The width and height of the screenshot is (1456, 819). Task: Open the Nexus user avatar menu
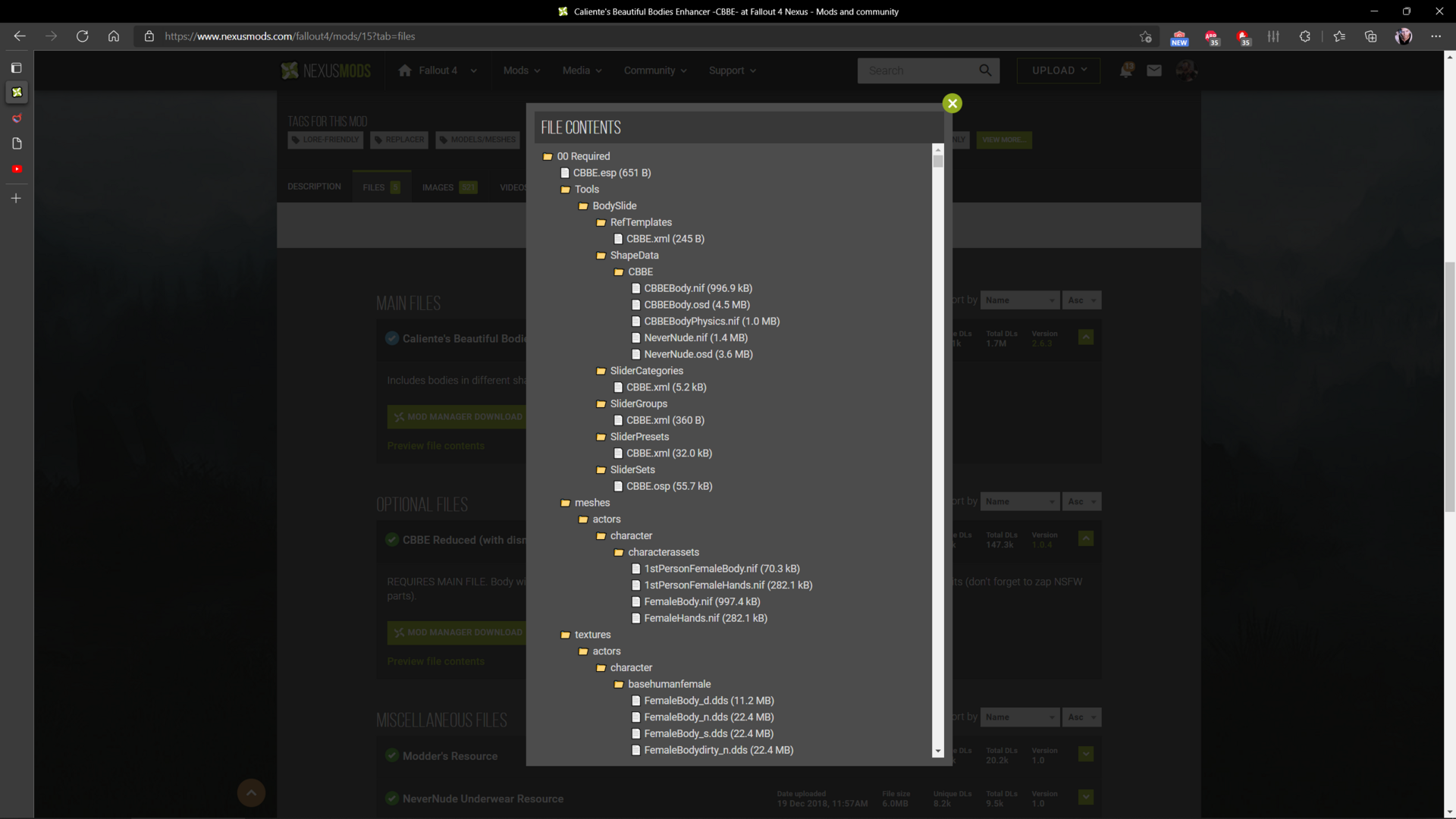click(1187, 71)
